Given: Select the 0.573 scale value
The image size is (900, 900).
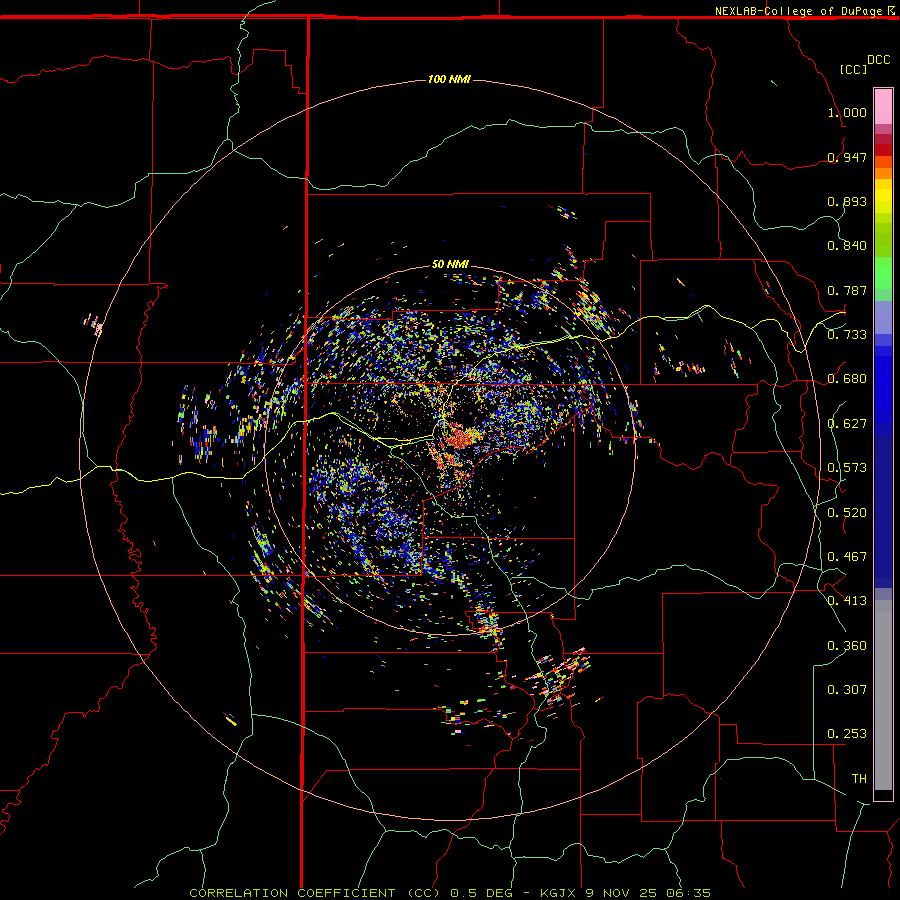Looking at the screenshot, I should [x=847, y=468].
